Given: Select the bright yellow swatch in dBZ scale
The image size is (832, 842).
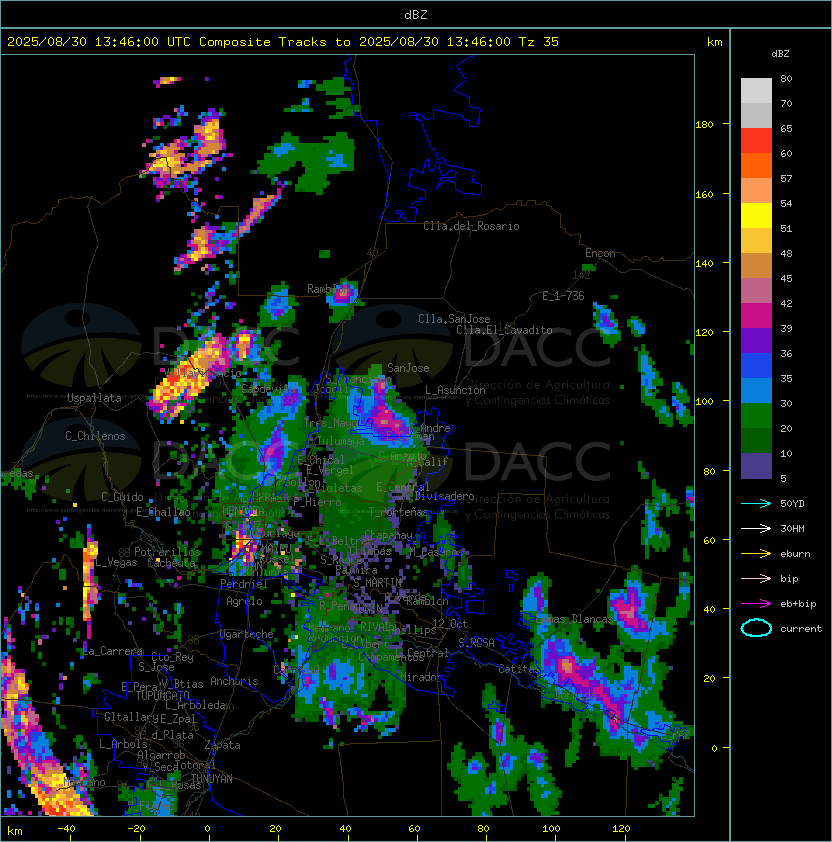Looking at the screenshot, I should pyautogui.click(x=756, y=216).
